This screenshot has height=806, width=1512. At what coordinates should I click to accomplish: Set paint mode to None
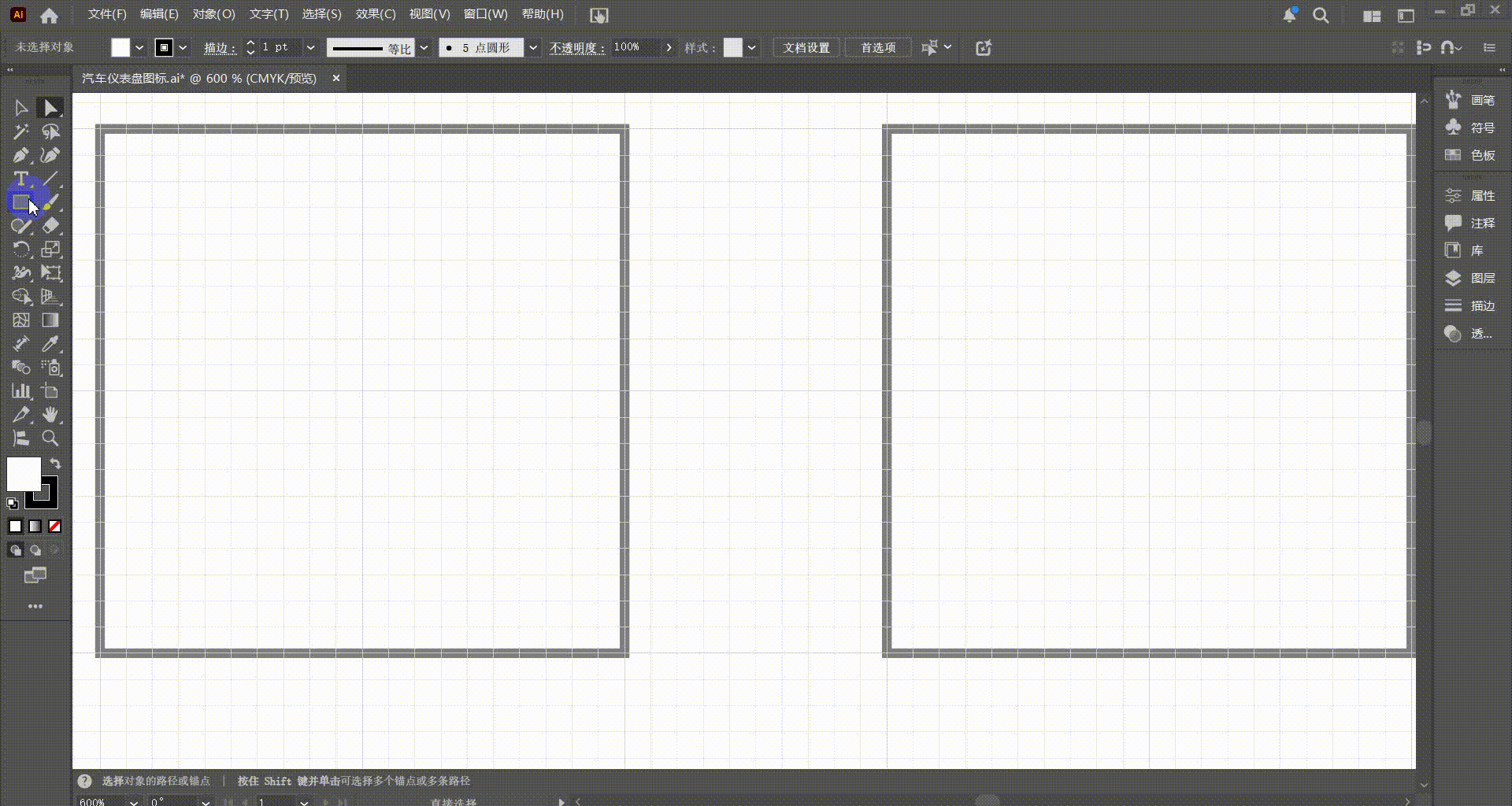click(x=54, y=527)
